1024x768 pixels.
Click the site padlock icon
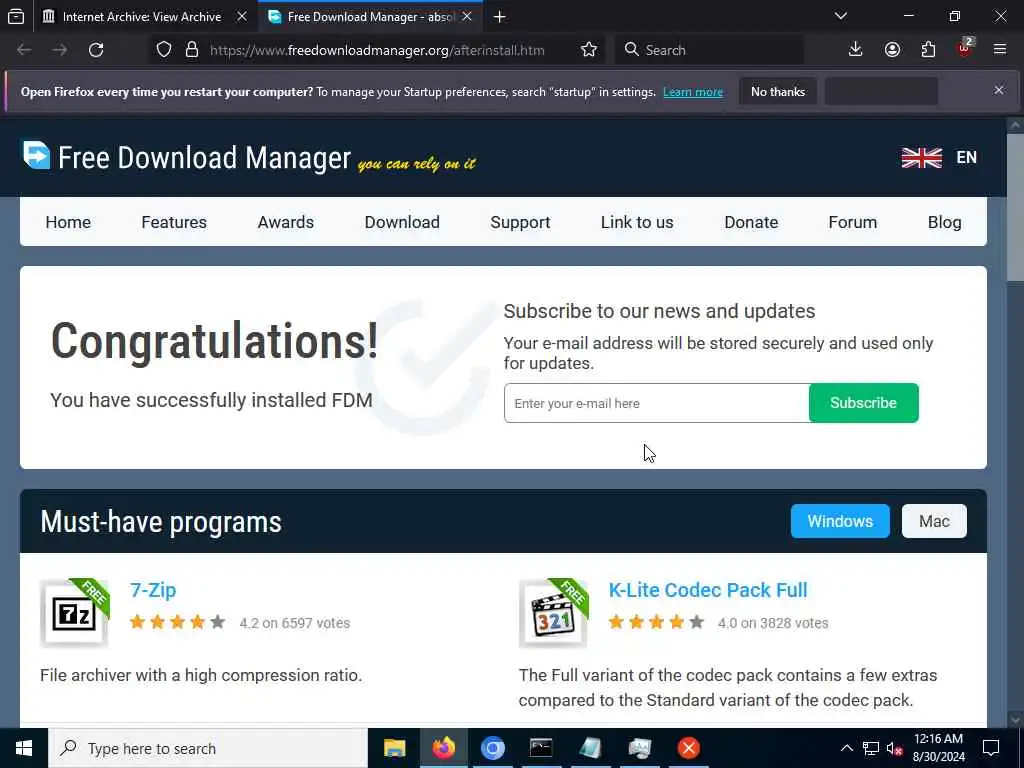(x=191, y=50)
